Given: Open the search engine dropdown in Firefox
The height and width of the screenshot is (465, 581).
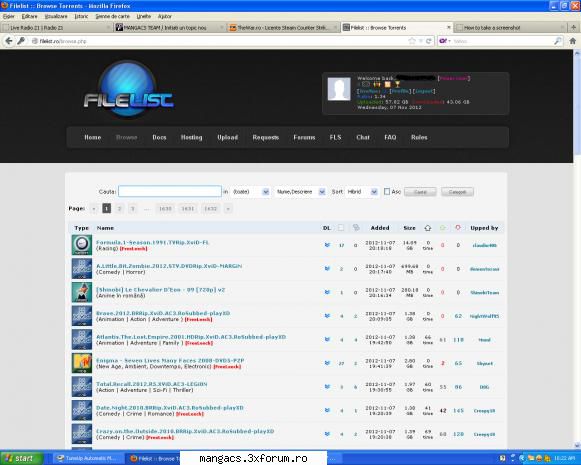Looking at the screenshot, I should pyautogui.click(x=445, y=41).
